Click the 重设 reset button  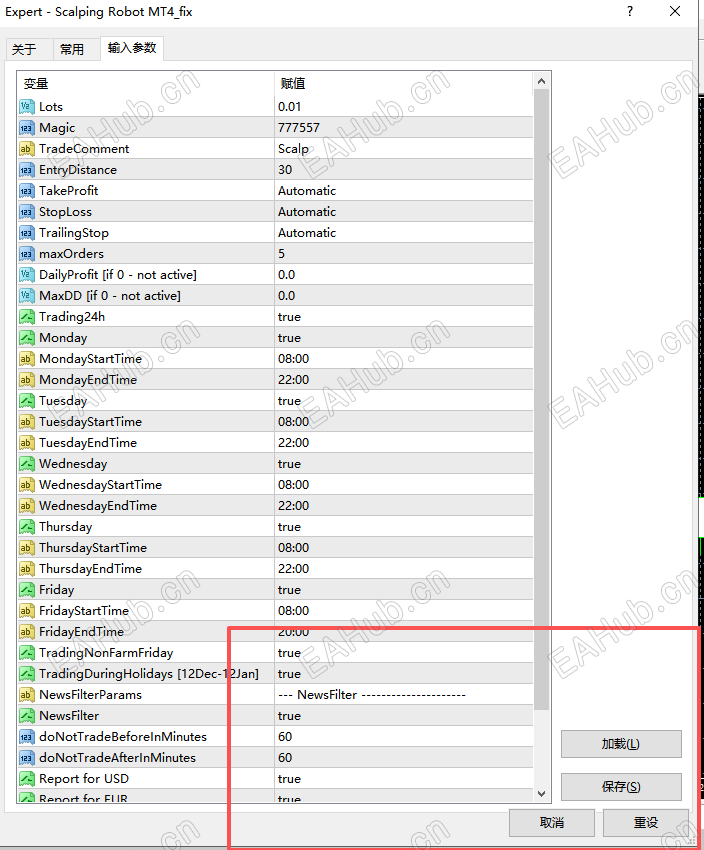pyautogui.click(x=646, y=823)
